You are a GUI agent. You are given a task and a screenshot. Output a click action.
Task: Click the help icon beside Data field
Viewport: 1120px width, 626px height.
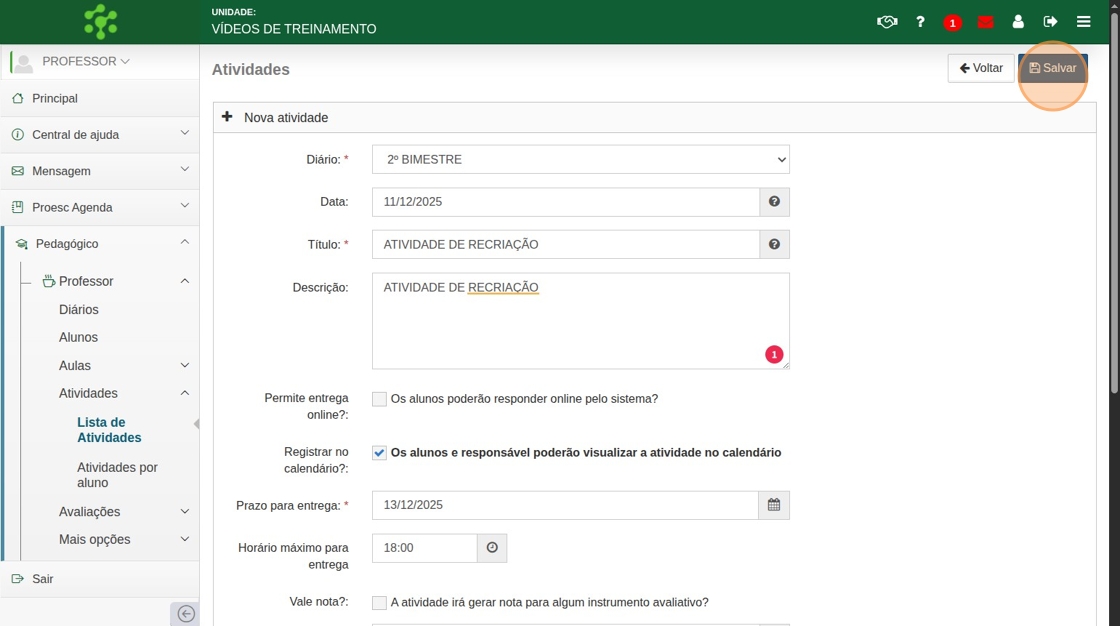click(774, 202)
